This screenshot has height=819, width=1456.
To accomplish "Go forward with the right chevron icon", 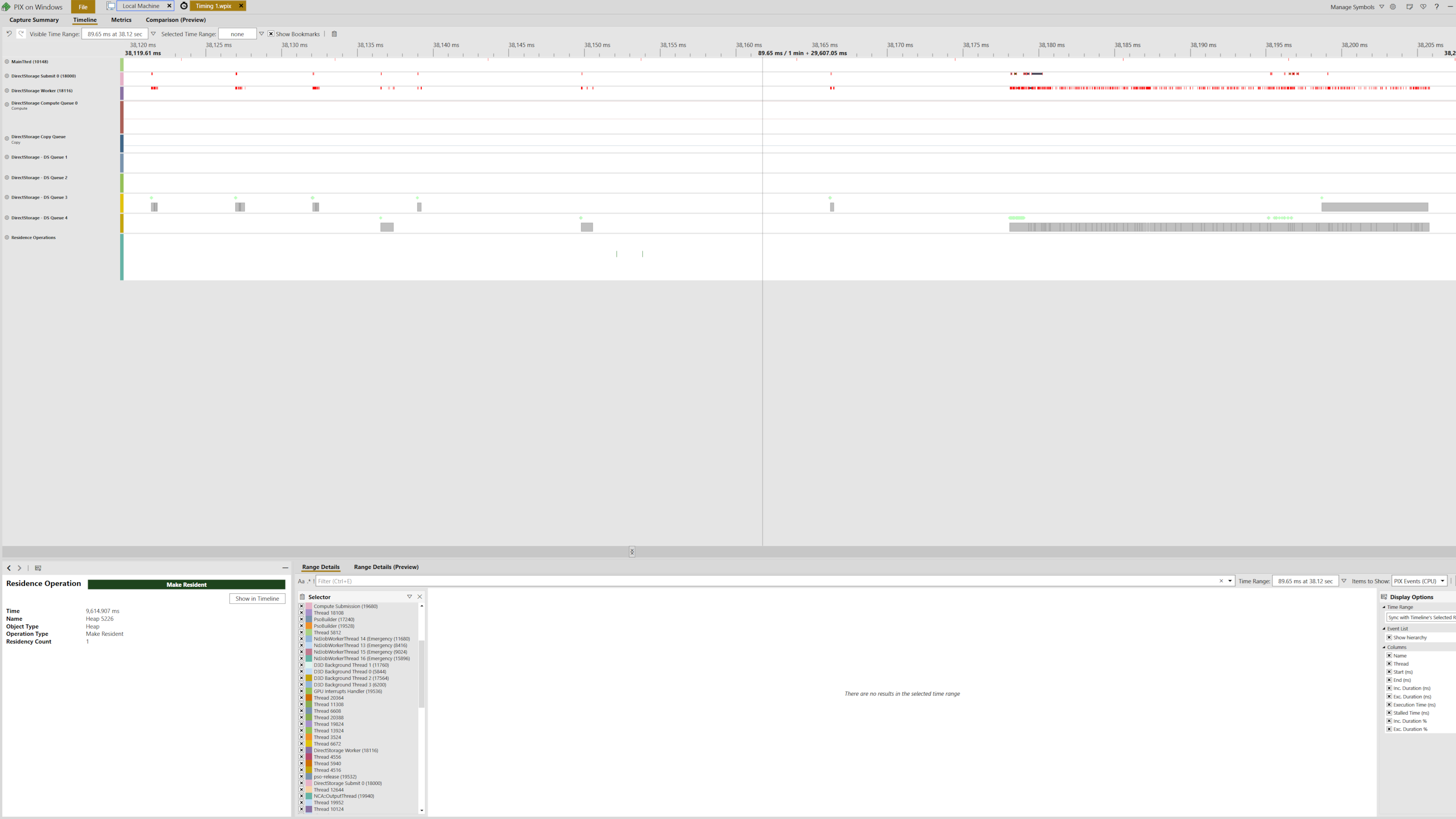I will click(19, 568).
